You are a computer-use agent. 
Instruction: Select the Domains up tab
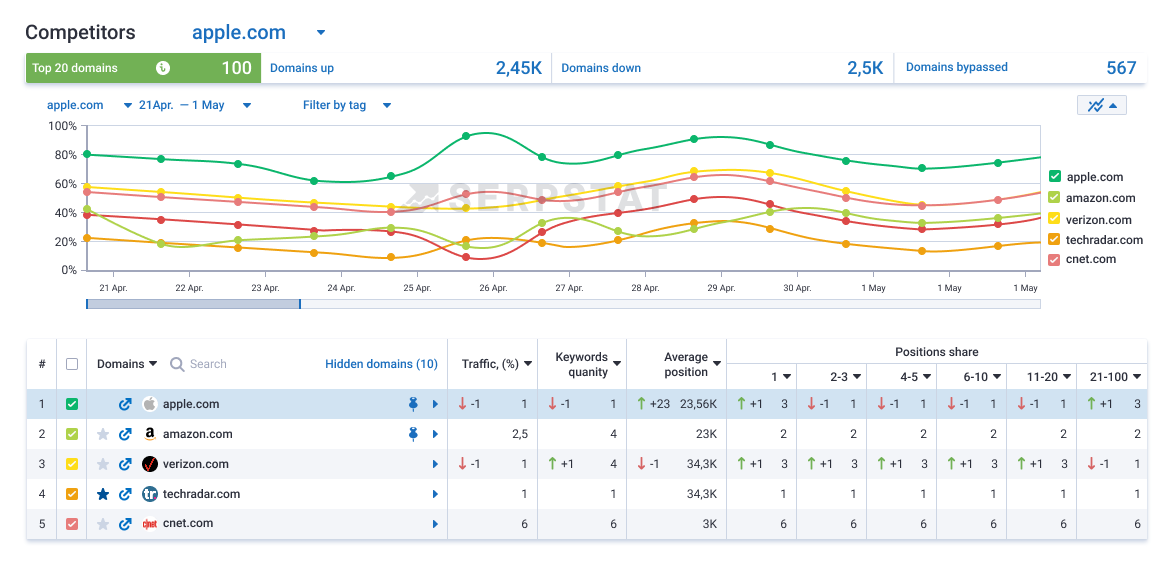406,68
